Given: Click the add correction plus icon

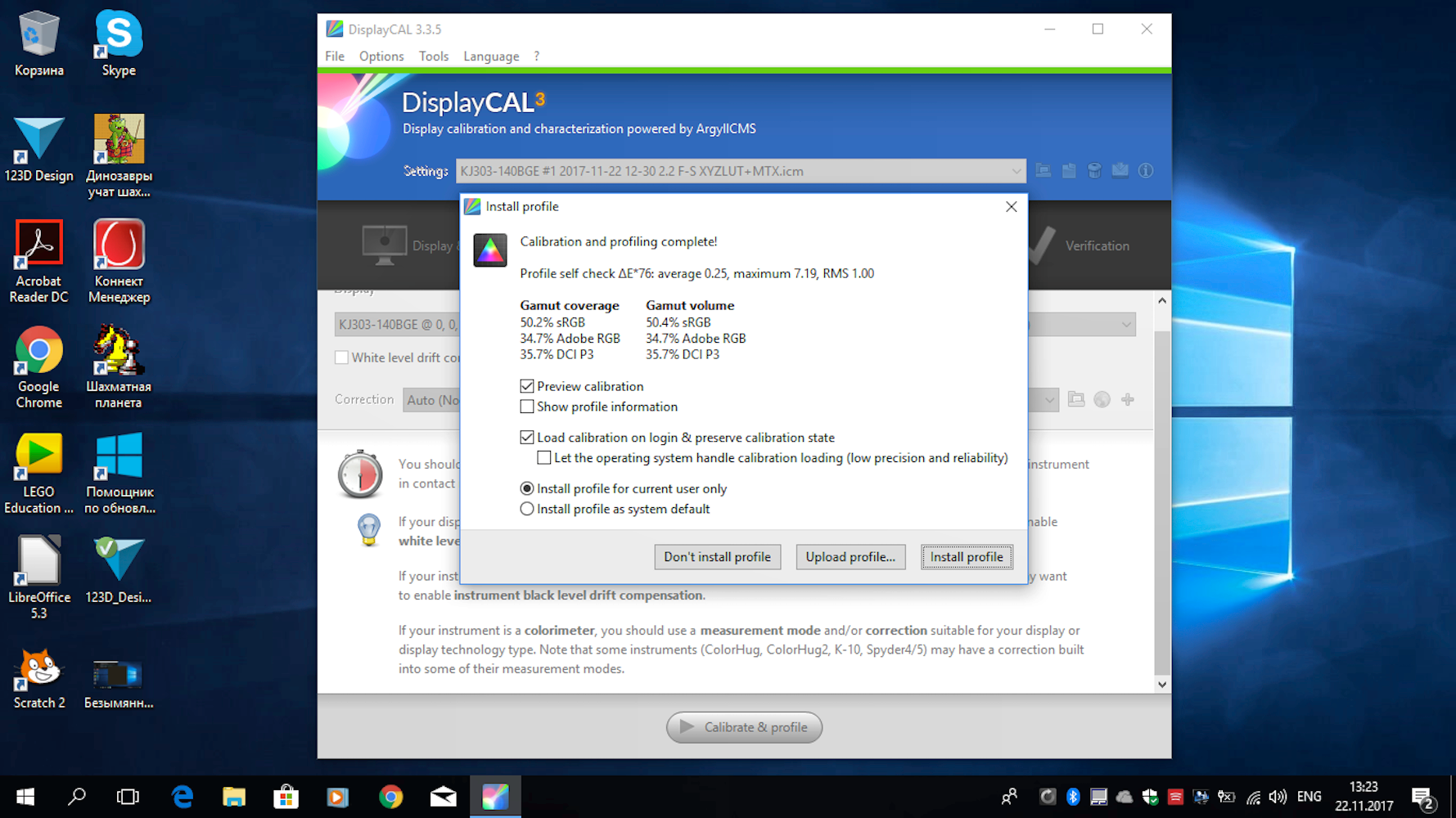Looking at the screenshot, I should (1128, 399).
